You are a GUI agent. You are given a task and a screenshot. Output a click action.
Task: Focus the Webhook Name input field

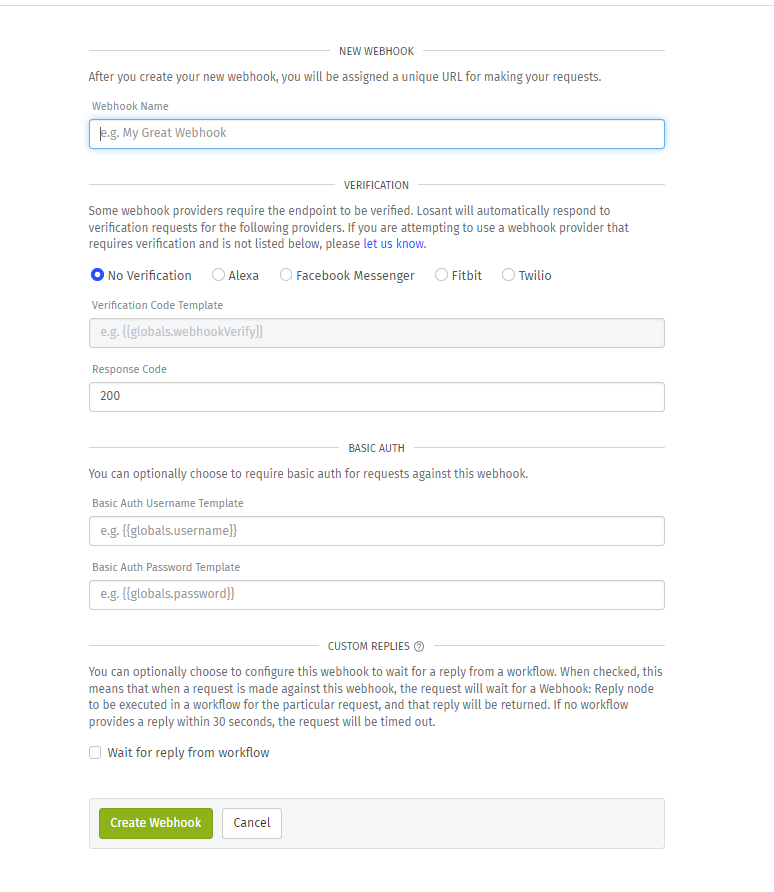(x=376, y=134)
